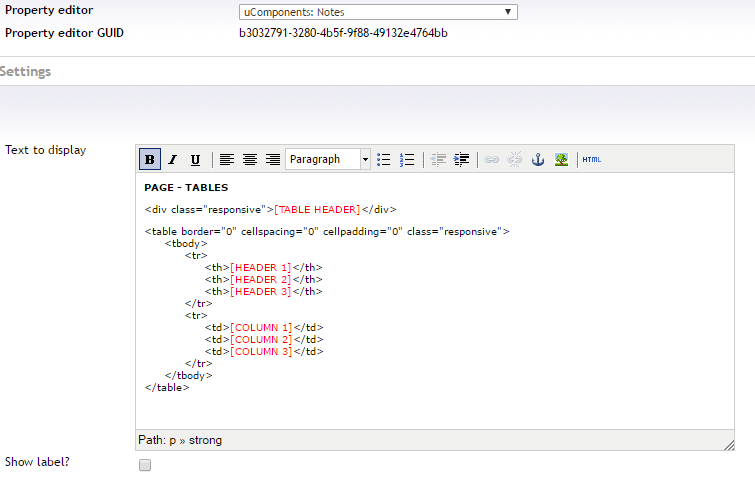Insert a numbered list

(x=407, y=160)
